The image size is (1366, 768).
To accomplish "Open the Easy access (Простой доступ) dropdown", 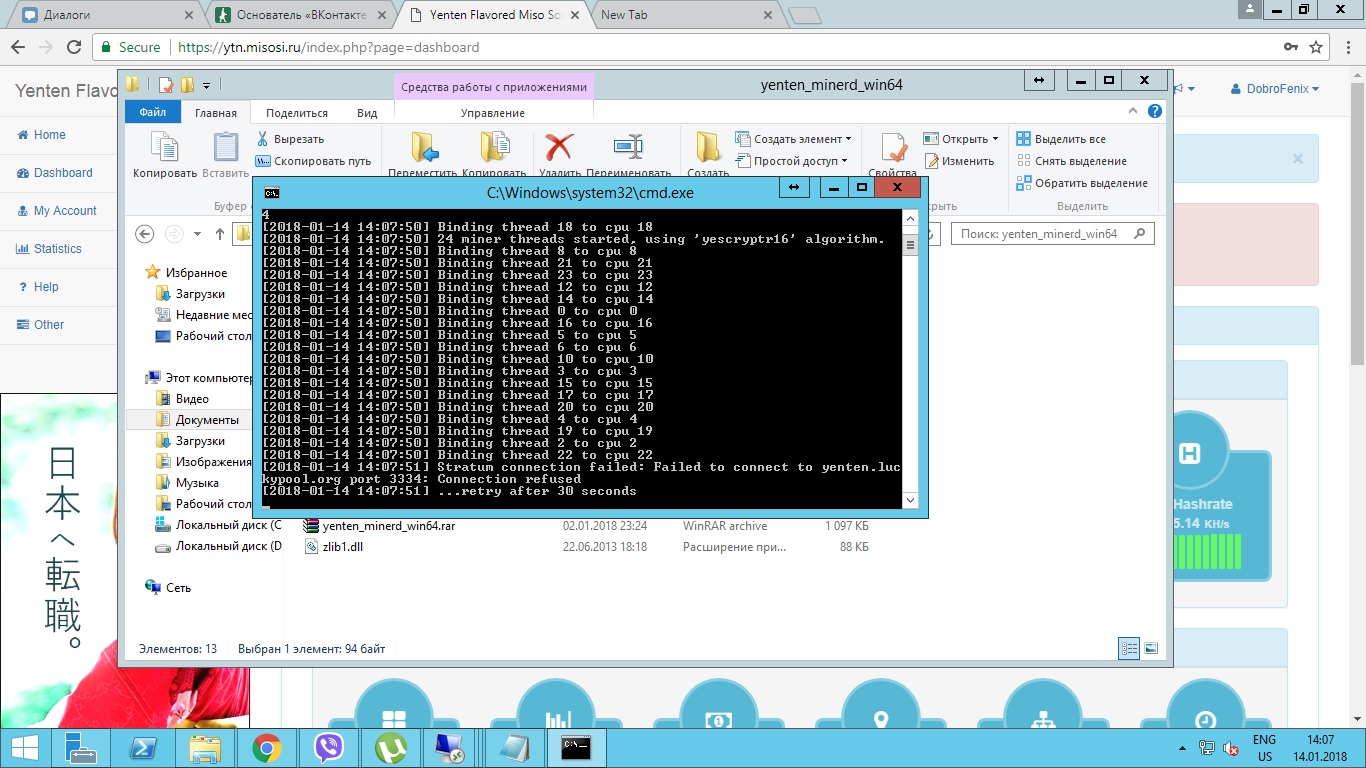I will [792, 161].
